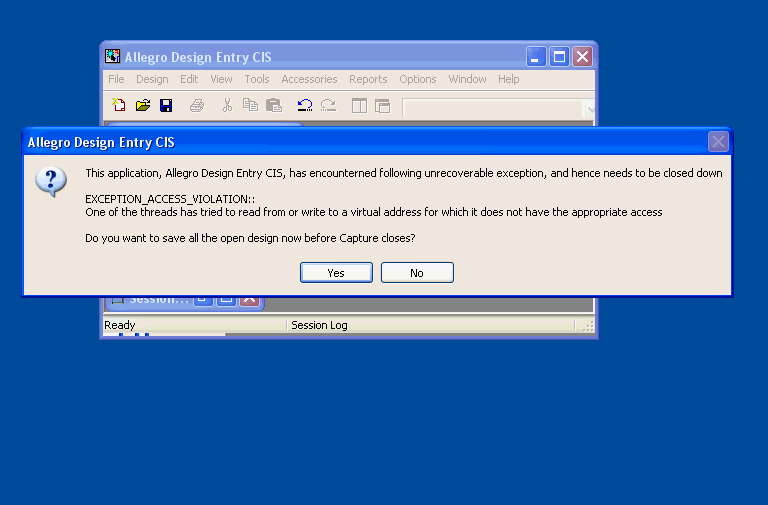Screen dimensions: 768x505
Task: Minimize the Allegro Design Entry CIS main window
Action: [536, 57]
